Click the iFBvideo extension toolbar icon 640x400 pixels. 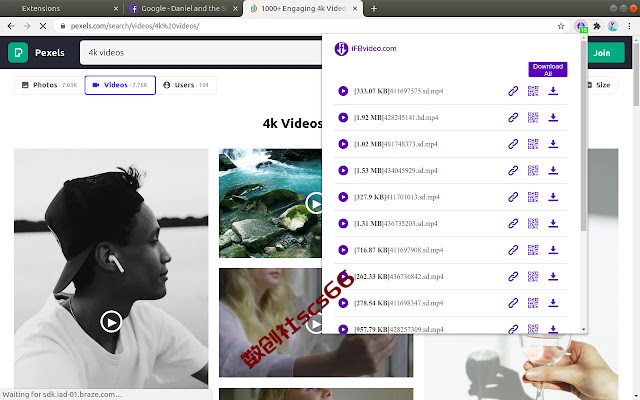tap(581, 26)
